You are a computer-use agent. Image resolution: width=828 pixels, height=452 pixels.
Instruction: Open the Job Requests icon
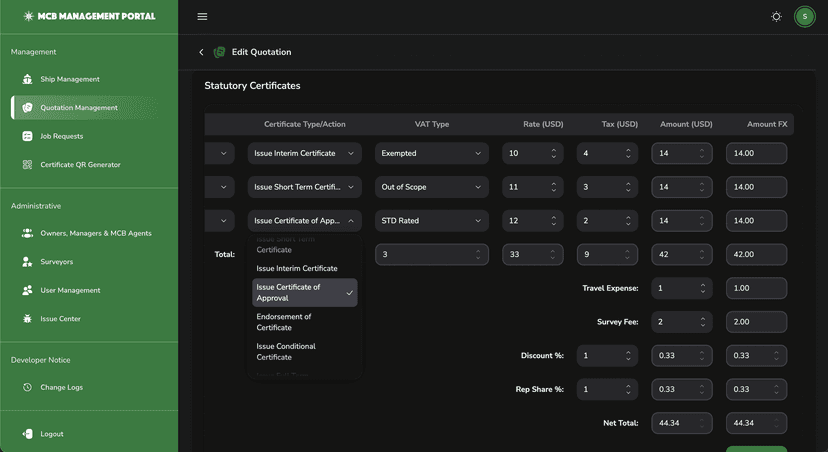point(27,136)
